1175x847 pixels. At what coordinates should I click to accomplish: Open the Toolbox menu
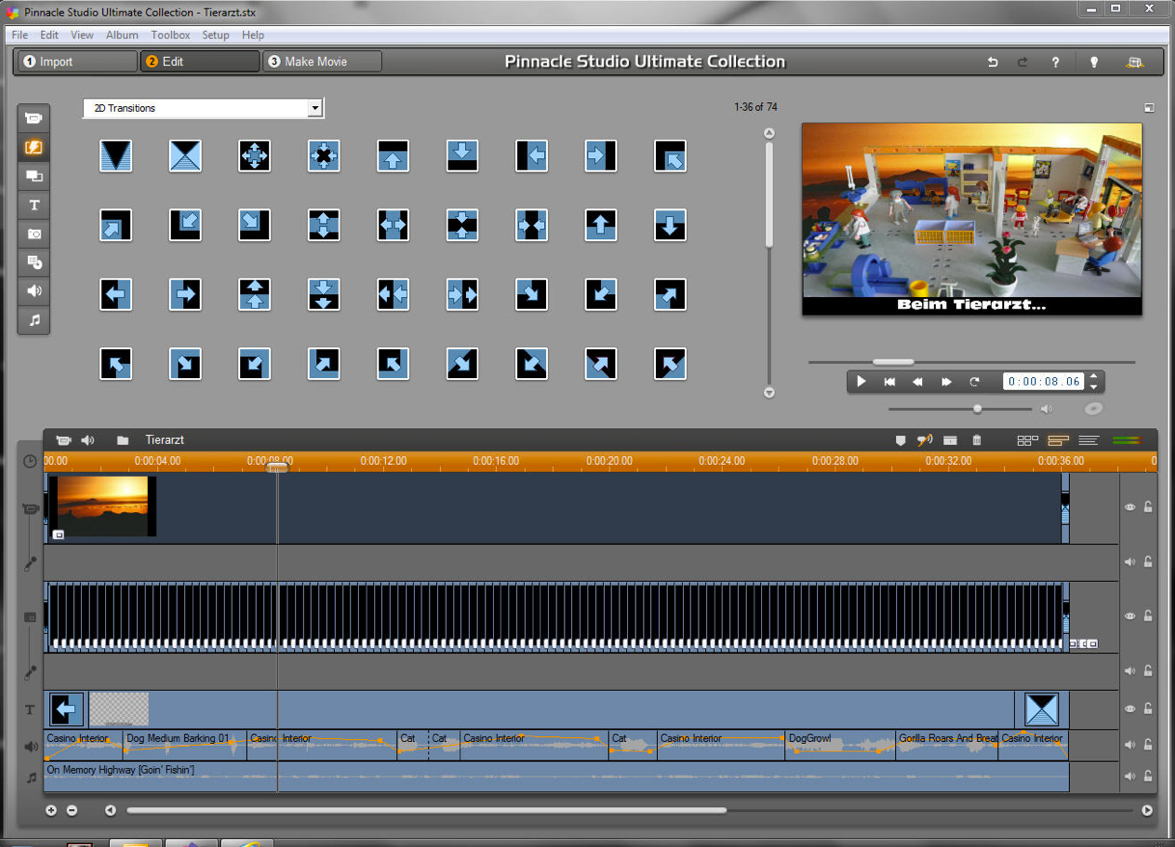tap(170, 35)
